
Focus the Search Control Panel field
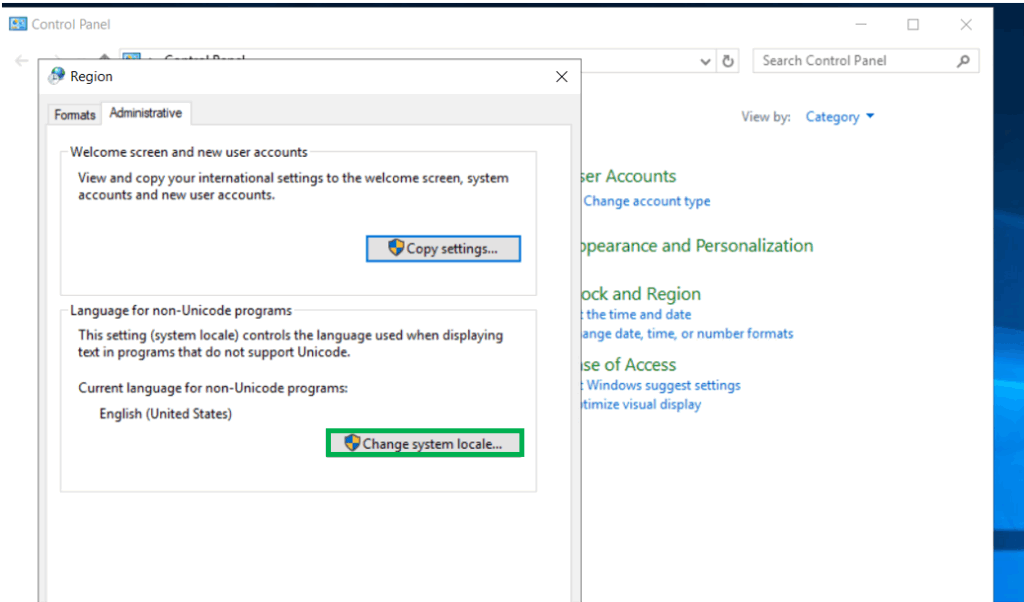point(850,61)
